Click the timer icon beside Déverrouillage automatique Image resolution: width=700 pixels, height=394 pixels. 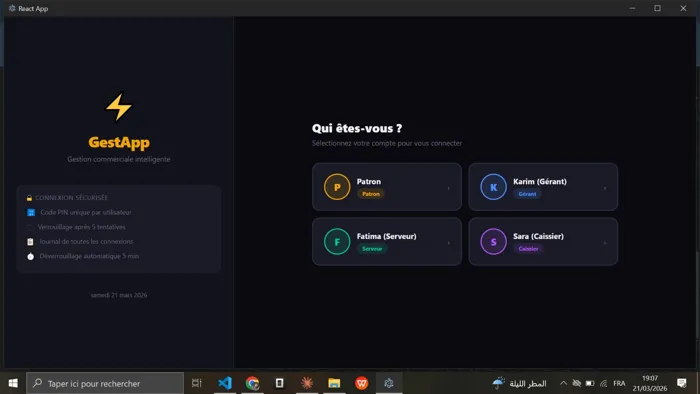coord(30,257)
